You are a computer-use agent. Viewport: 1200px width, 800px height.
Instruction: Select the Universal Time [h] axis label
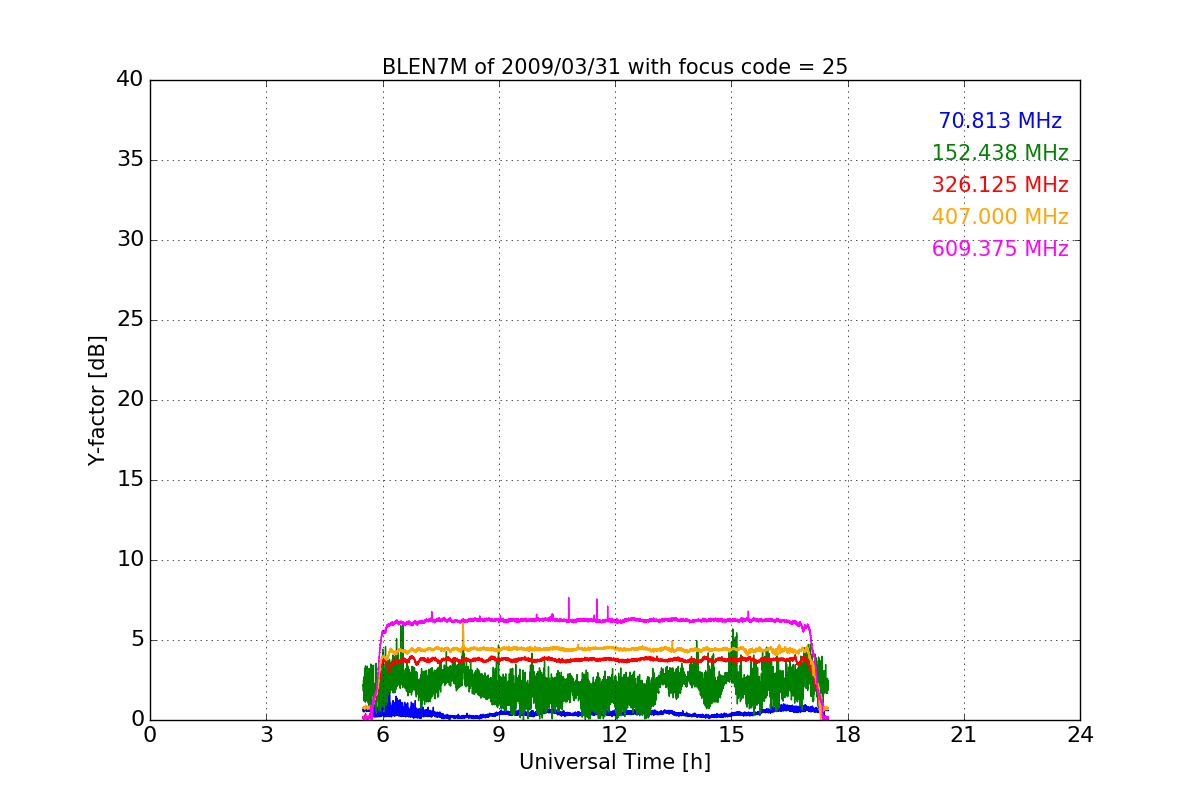(614, 762)
